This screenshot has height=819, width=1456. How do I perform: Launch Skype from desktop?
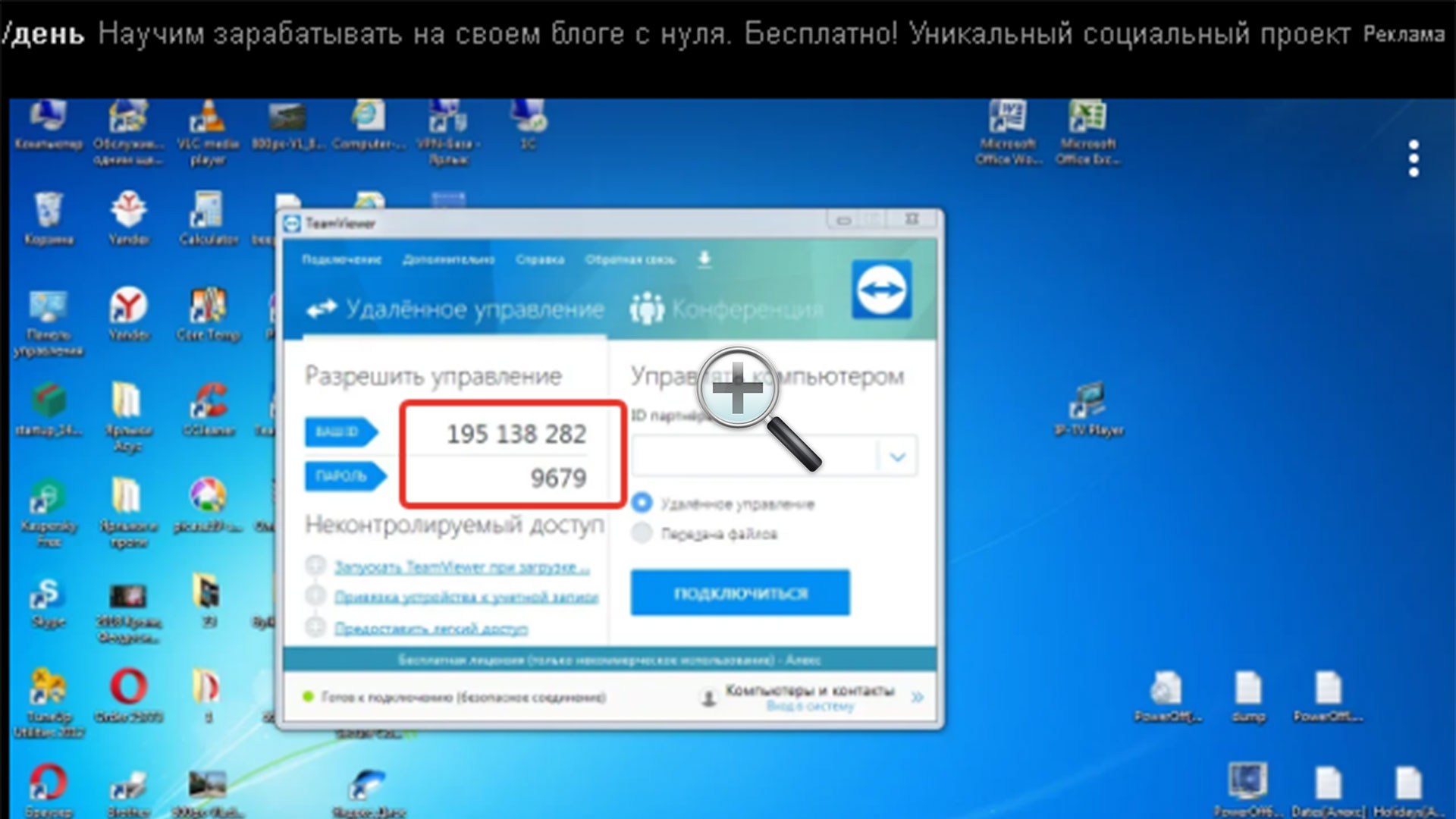click(49, 603)
